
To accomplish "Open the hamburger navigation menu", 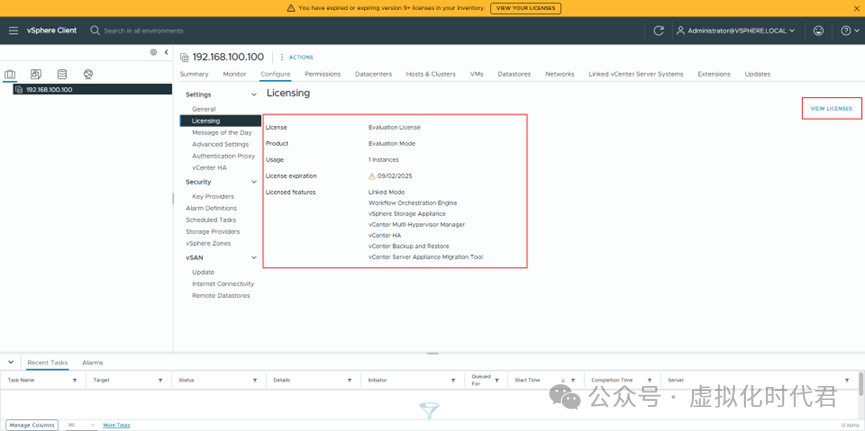I will pyautogui.click(x=13, y=31).
